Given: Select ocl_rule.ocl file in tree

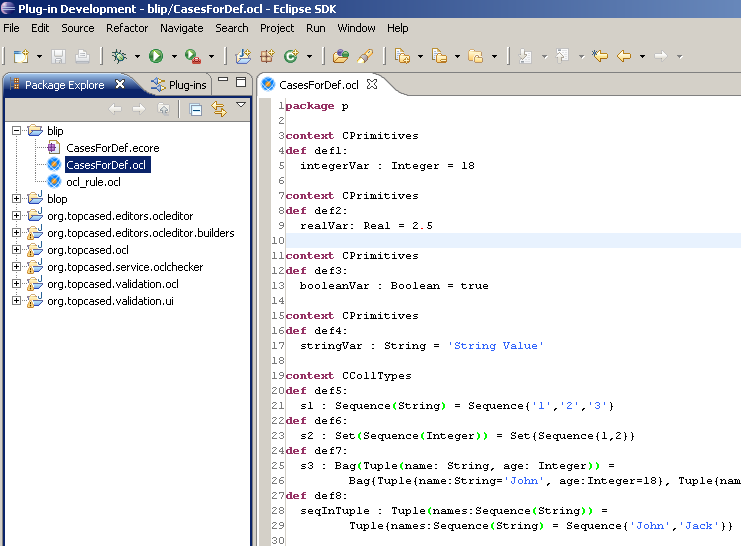Looking at the screenshot, I should pyautogui.click(x=93, y=182).
